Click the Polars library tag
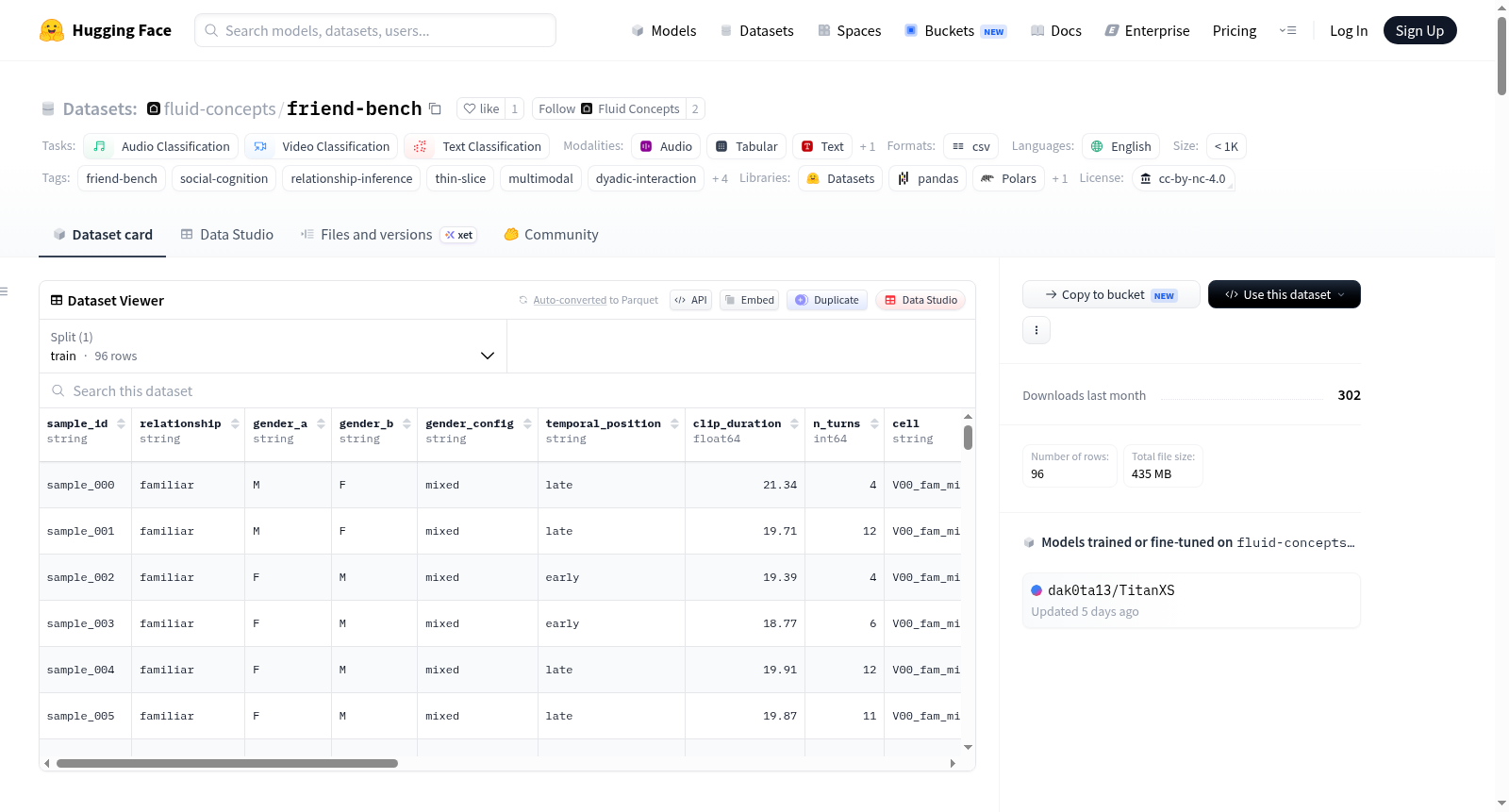The height and width of the screenshot is (812, 1509). pyautogui.click(x=1008, y=178)
